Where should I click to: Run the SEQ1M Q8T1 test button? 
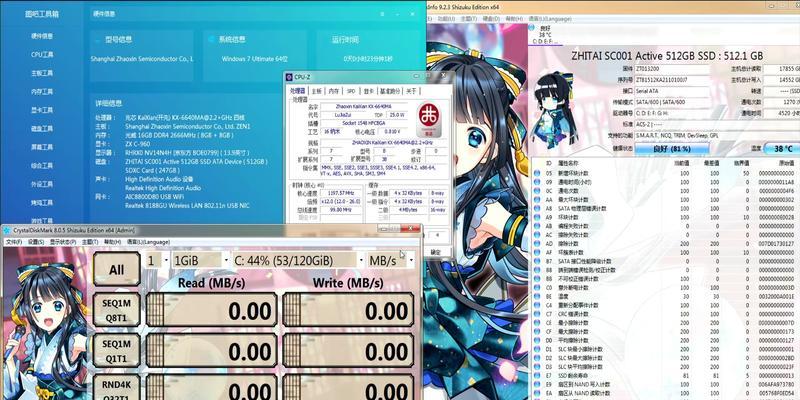click(x=116, y=310)
